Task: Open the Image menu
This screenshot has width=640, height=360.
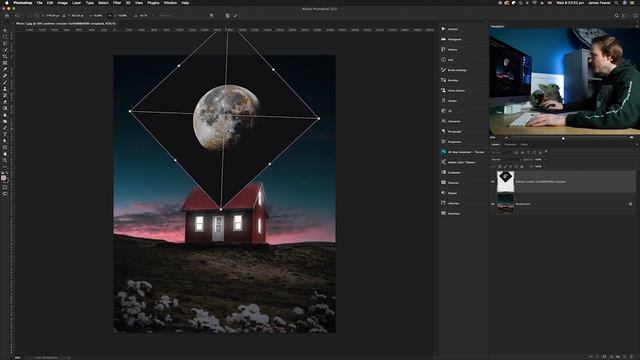Action: pyautogui.click(x=62, y=3)
